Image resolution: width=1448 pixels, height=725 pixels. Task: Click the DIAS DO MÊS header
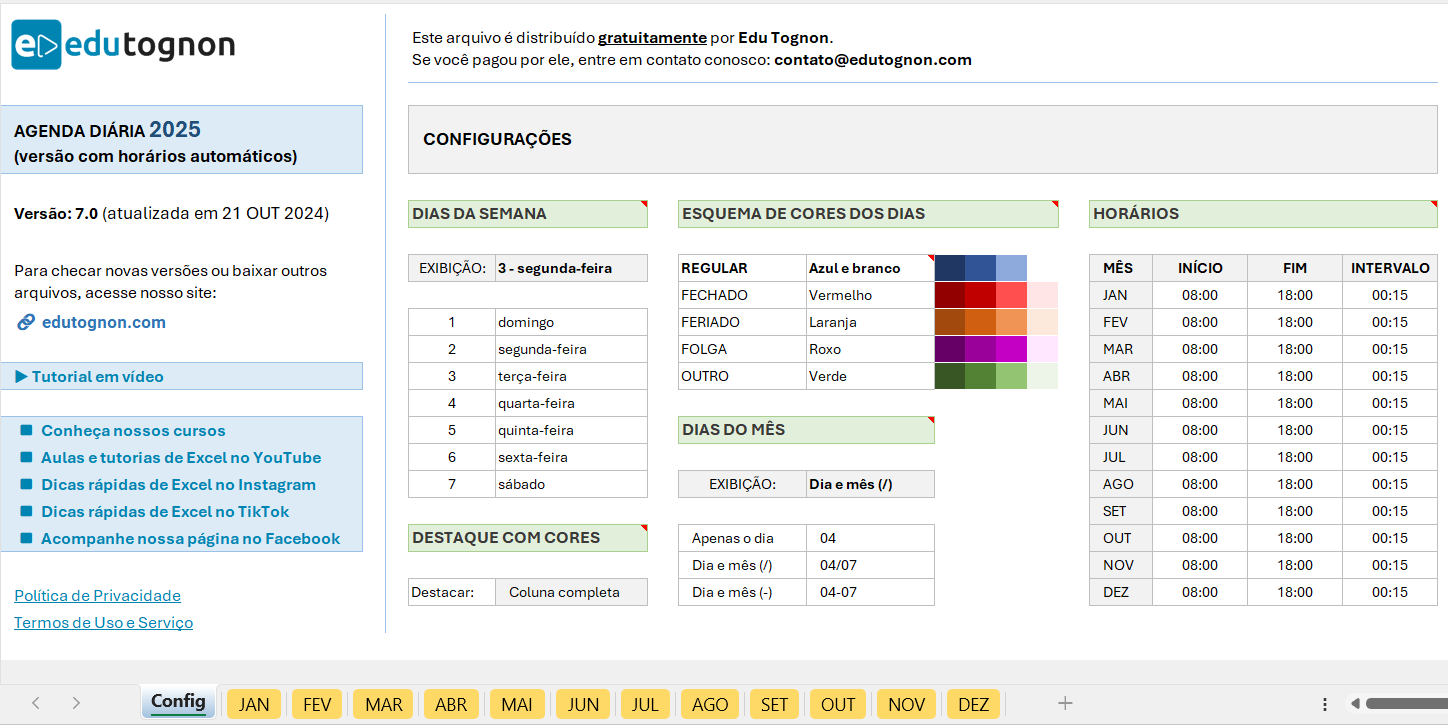(806, 430)
